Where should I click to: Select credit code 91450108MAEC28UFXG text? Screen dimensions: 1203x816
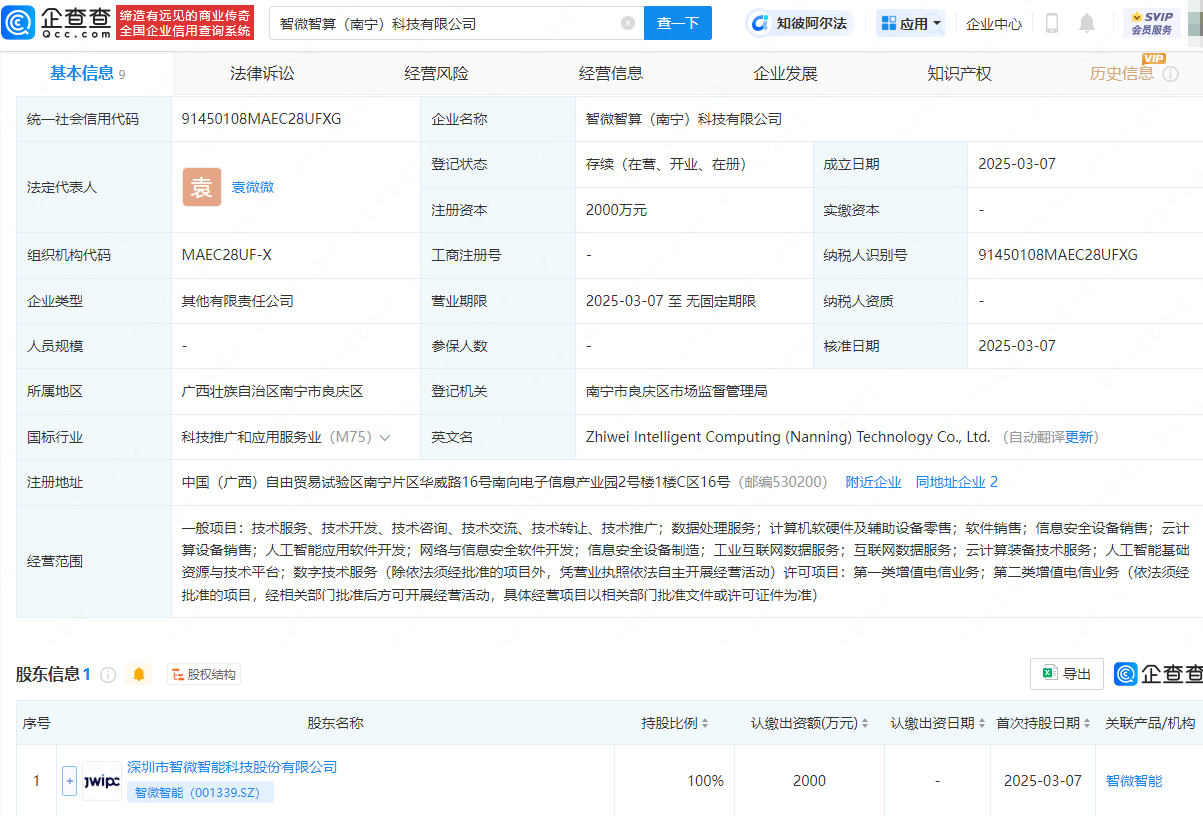coord(262,119)
